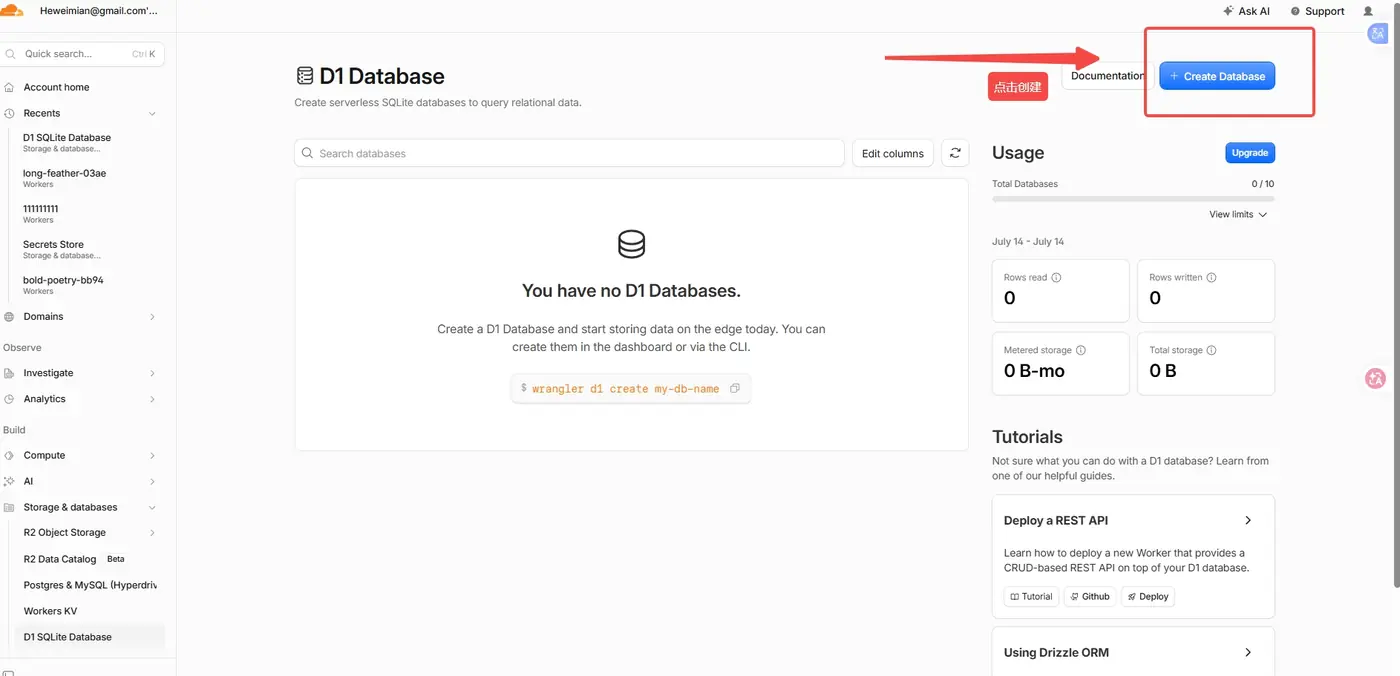Image resolution: width=1400 pixels, height=676 pixels.
Task: Click the Ask AI sparkle button
Action: (1246, 11)
